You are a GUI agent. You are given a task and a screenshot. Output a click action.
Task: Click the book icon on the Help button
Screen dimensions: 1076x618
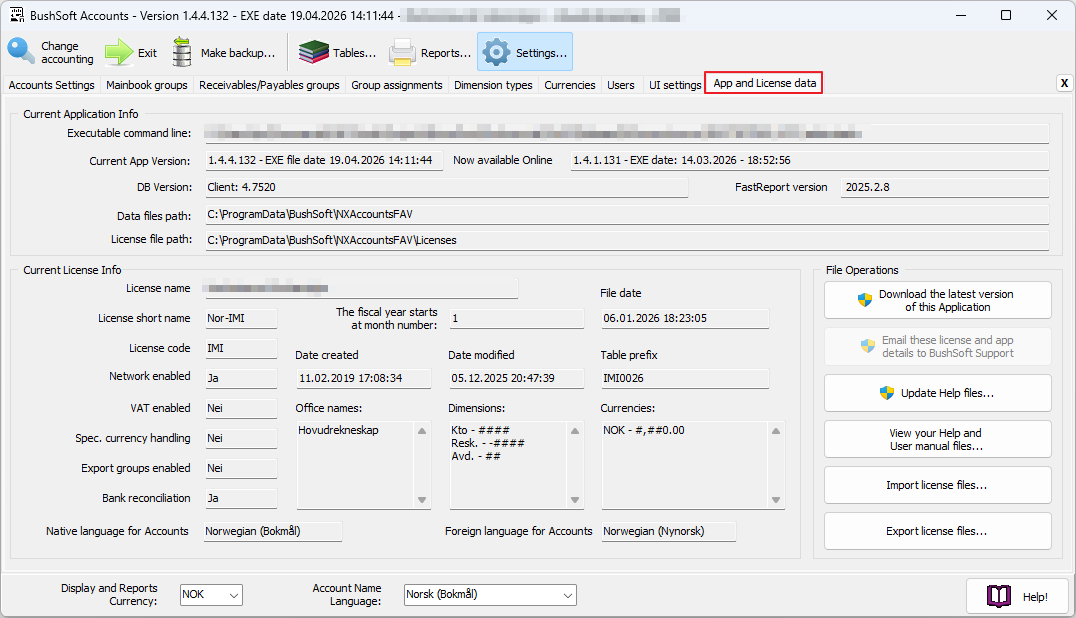click(x=999, y=596)
